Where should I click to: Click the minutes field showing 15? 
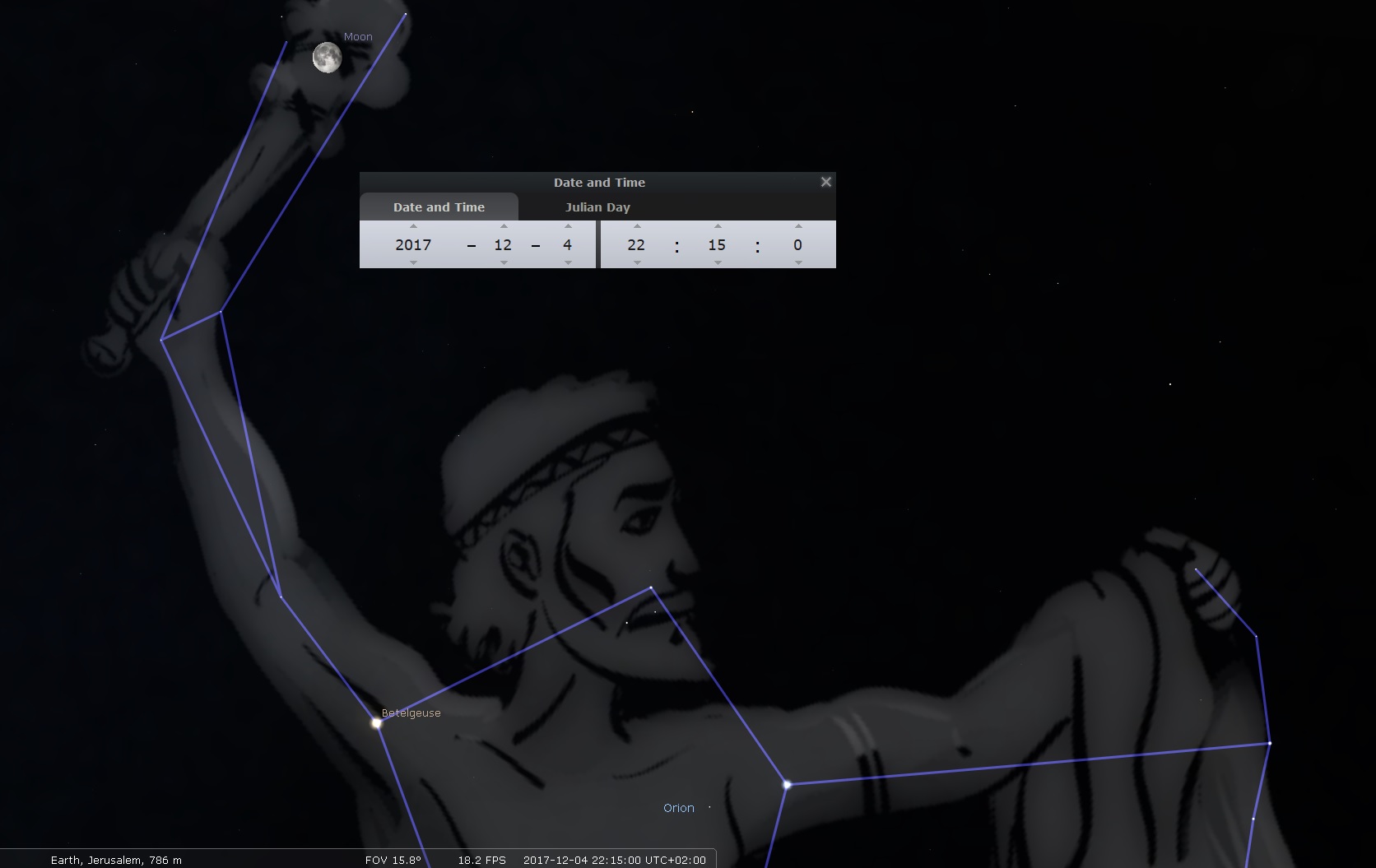(x=717, y=244)
